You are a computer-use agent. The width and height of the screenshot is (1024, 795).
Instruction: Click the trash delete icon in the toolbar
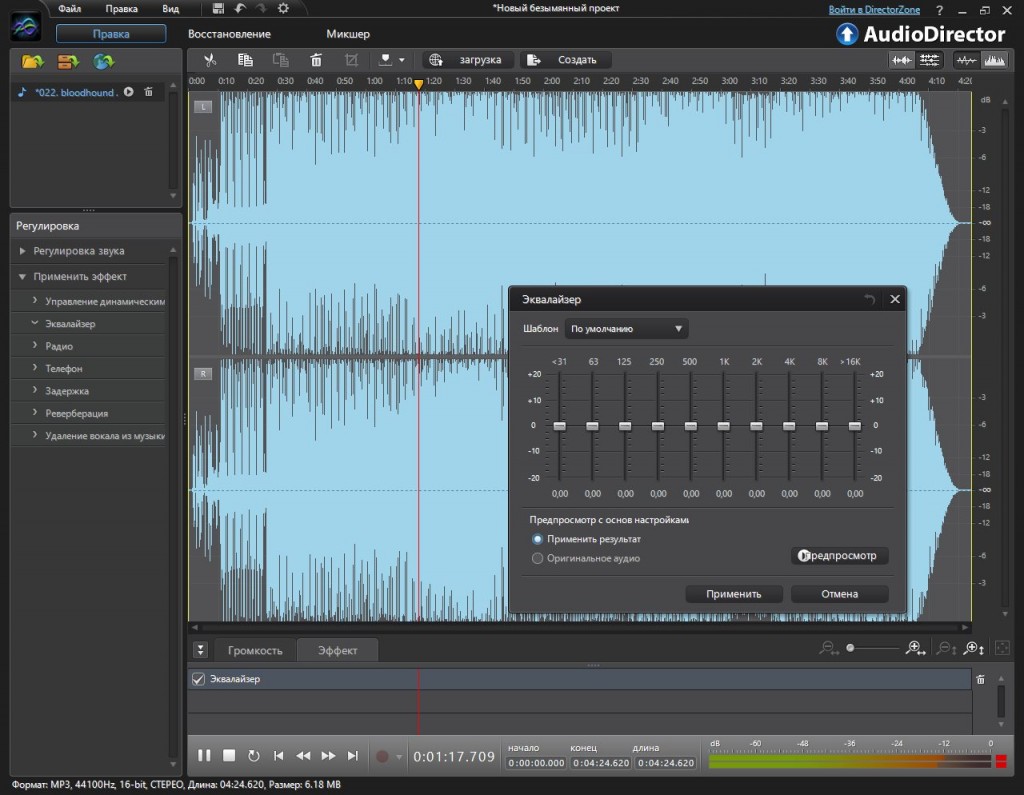coord(316,60)
